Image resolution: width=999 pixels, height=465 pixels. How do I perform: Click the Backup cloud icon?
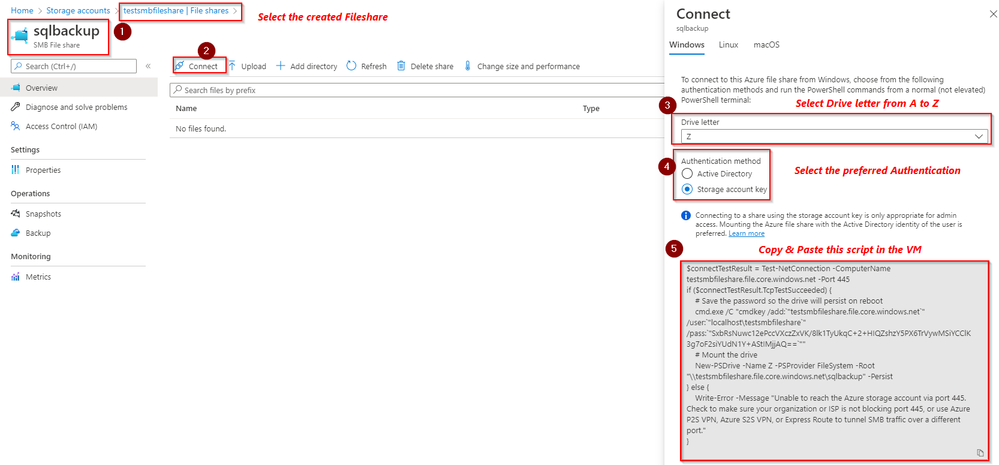coord(16,233)
